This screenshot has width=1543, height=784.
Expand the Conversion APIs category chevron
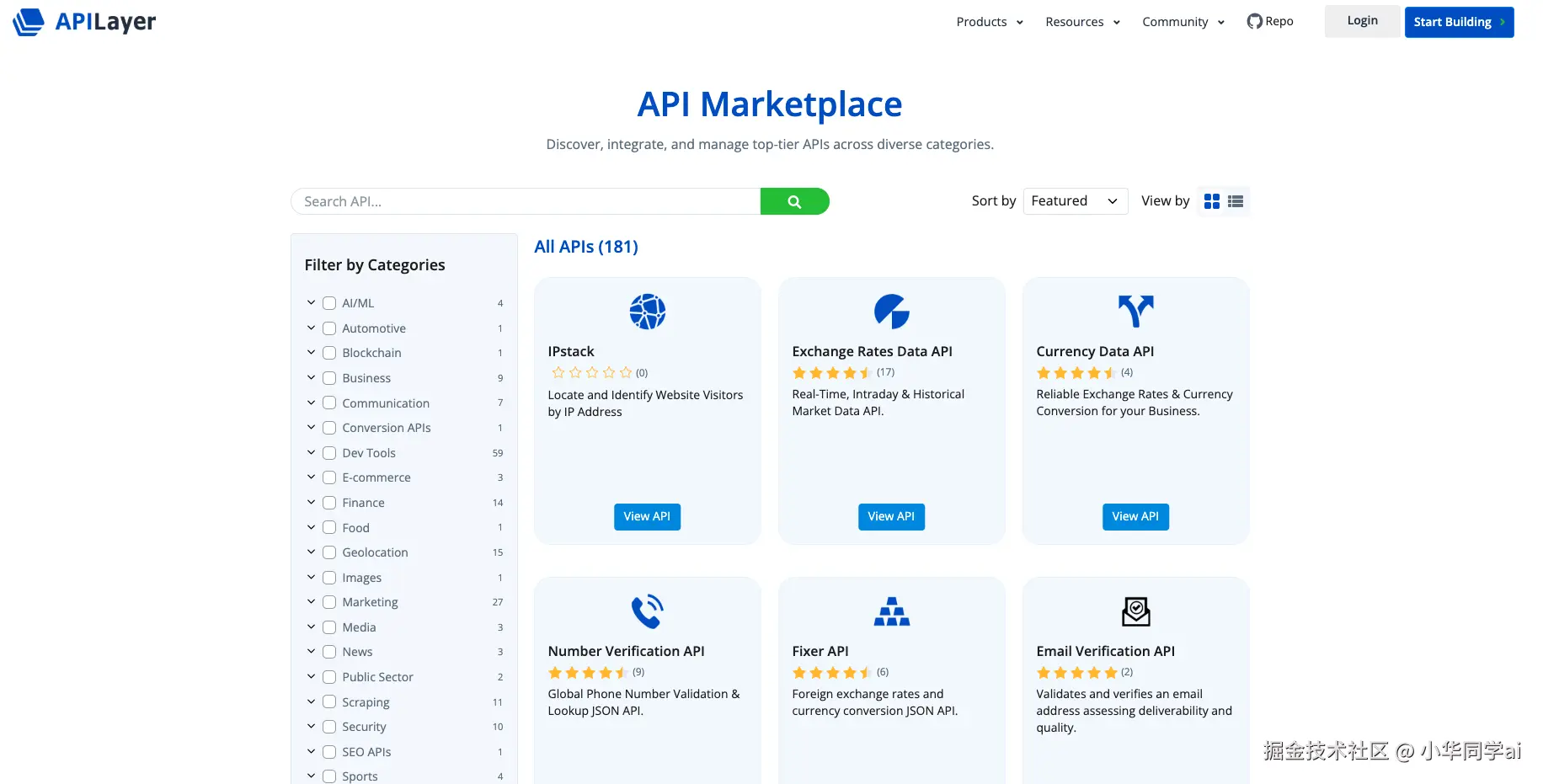[x=311, y=428]
